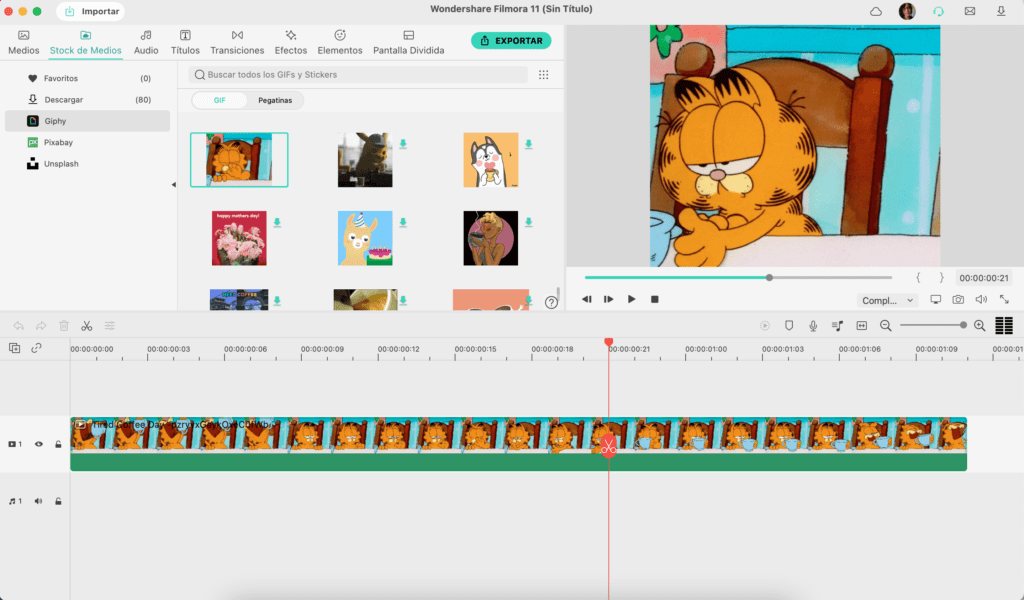Image resolution: width=1024 pixels, height=600 pixels.
Task: Open the help question mark icon
Action: pos(551,302)
